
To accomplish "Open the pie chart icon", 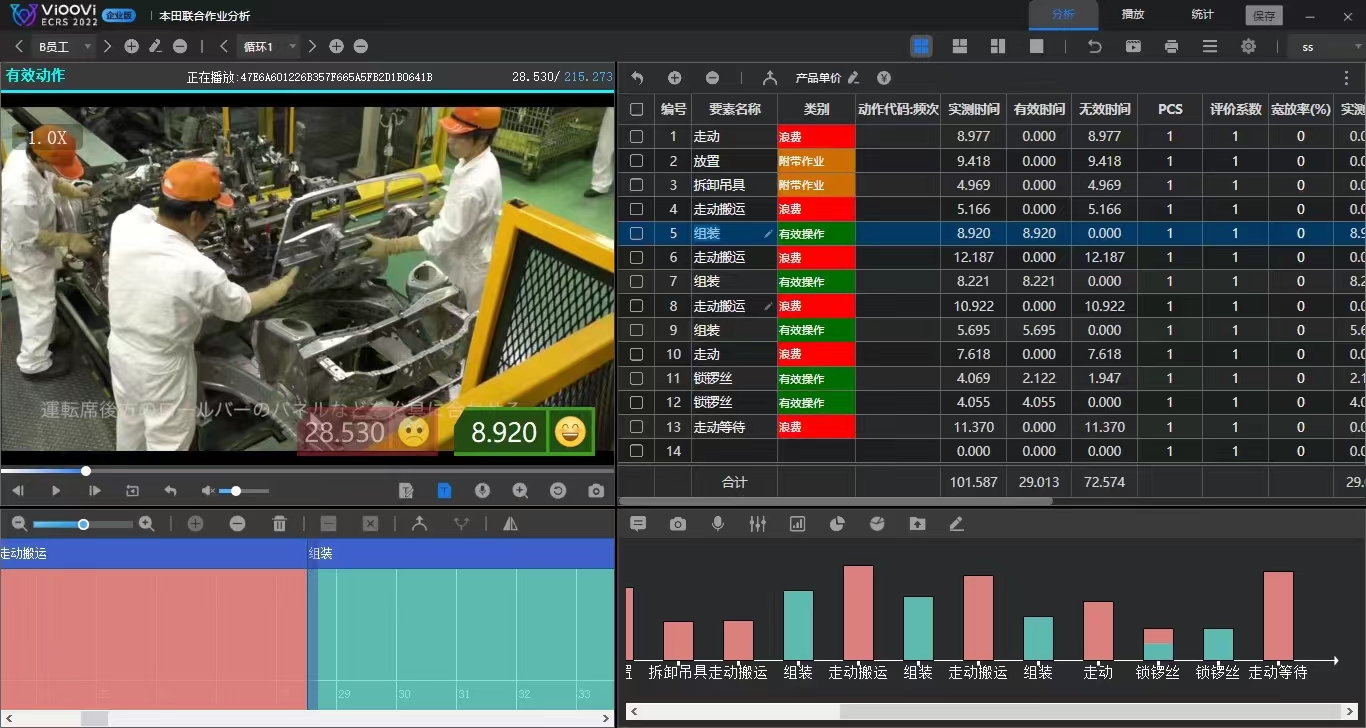I will (x=838, y=524).
